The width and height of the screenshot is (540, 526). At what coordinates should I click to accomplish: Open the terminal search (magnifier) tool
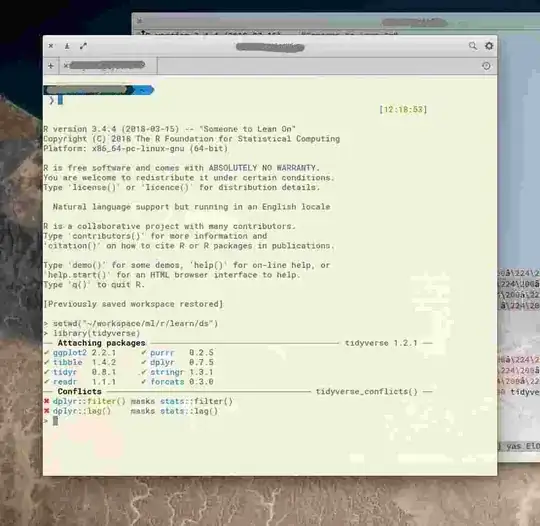473,46
